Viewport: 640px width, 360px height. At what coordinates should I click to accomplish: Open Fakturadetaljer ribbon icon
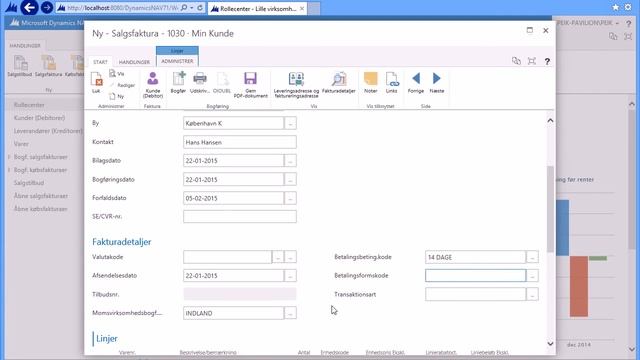338,82
